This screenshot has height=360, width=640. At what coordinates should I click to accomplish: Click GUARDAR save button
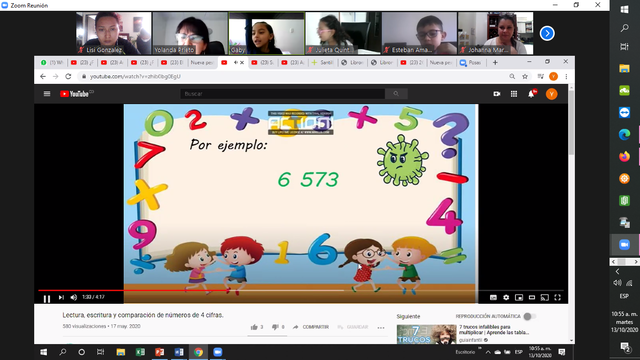pyautogui.click(x=353, y=327)
